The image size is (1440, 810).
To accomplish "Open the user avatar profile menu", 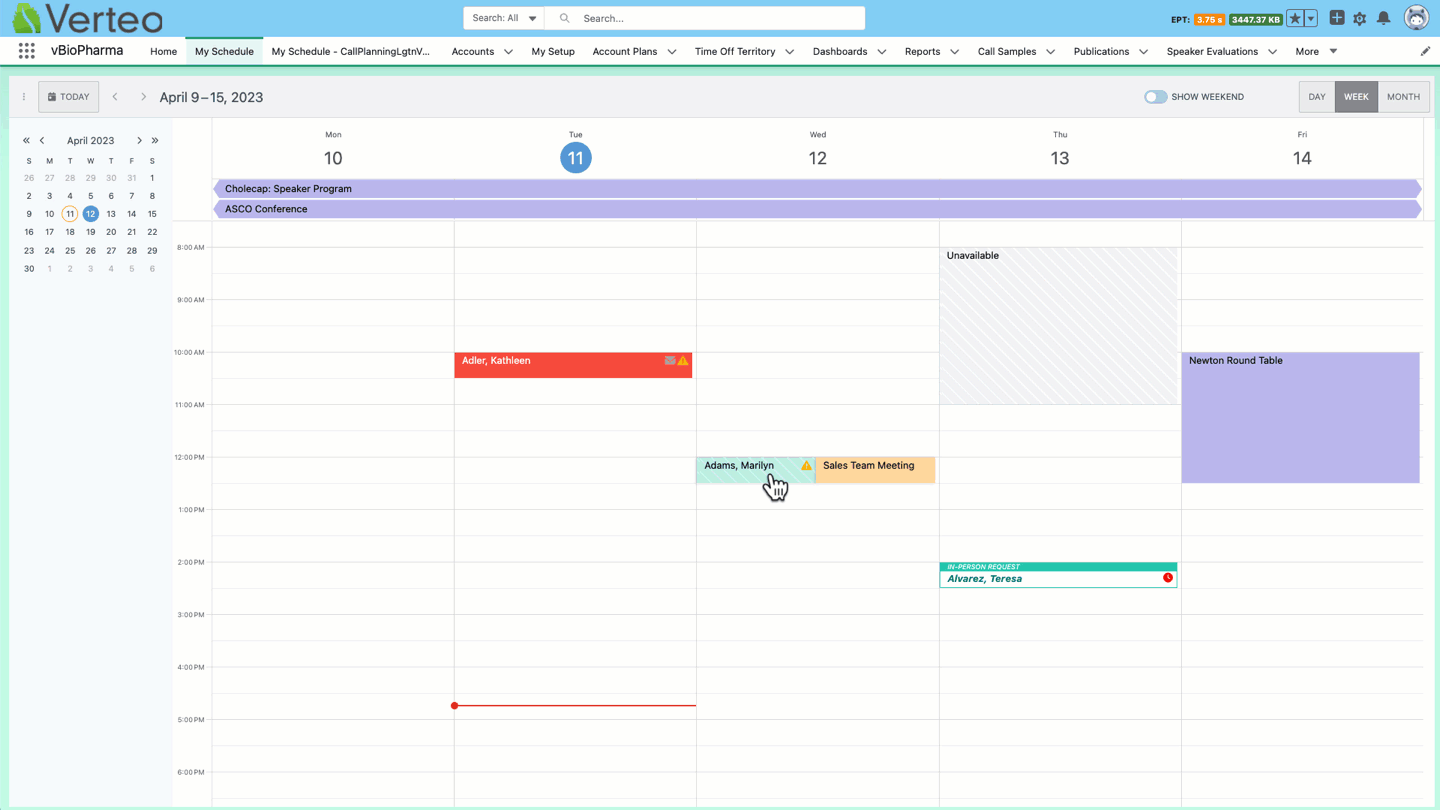I will point(1416,18).
